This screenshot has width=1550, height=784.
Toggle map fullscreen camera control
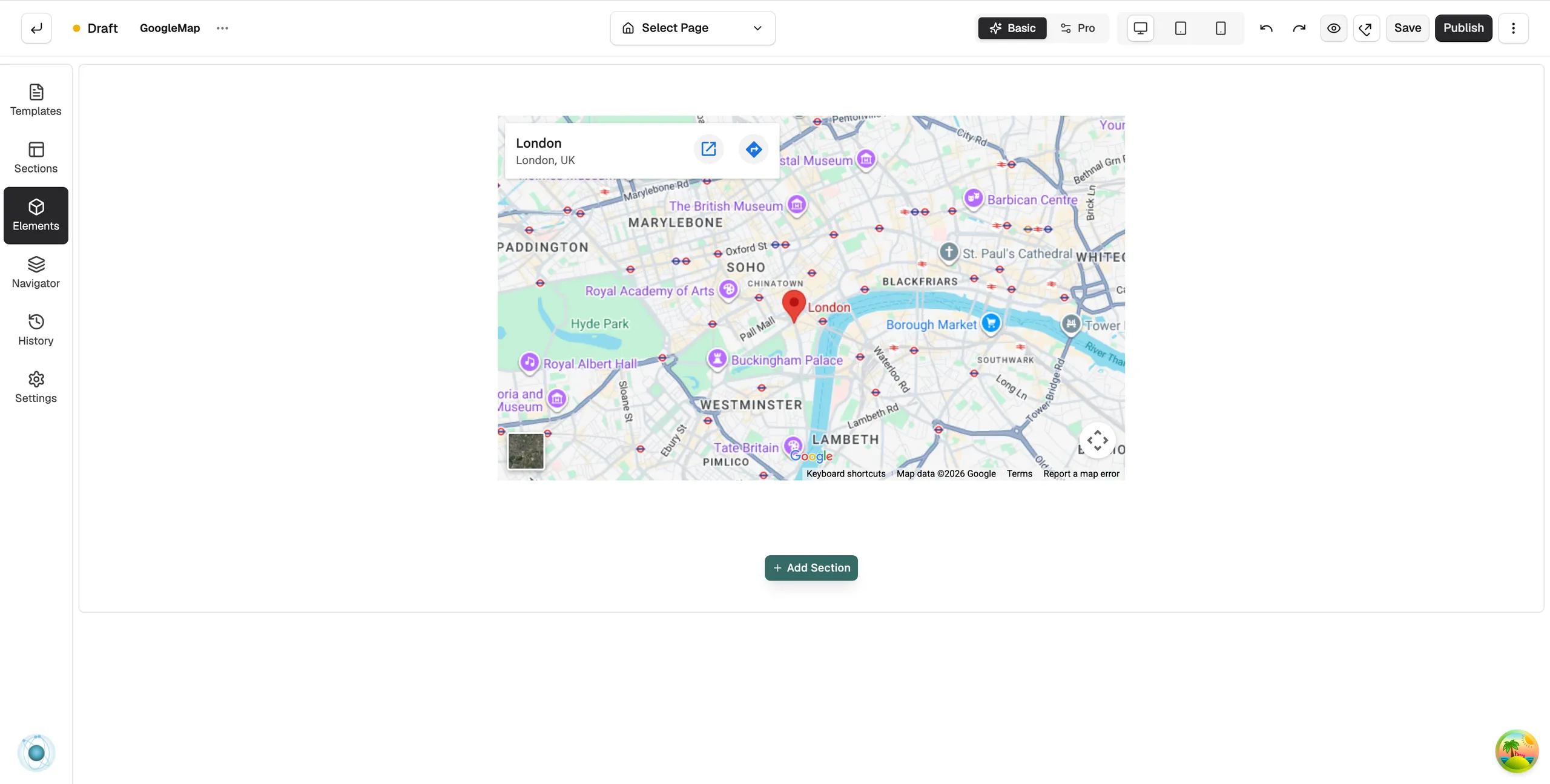click(1097, 440)
